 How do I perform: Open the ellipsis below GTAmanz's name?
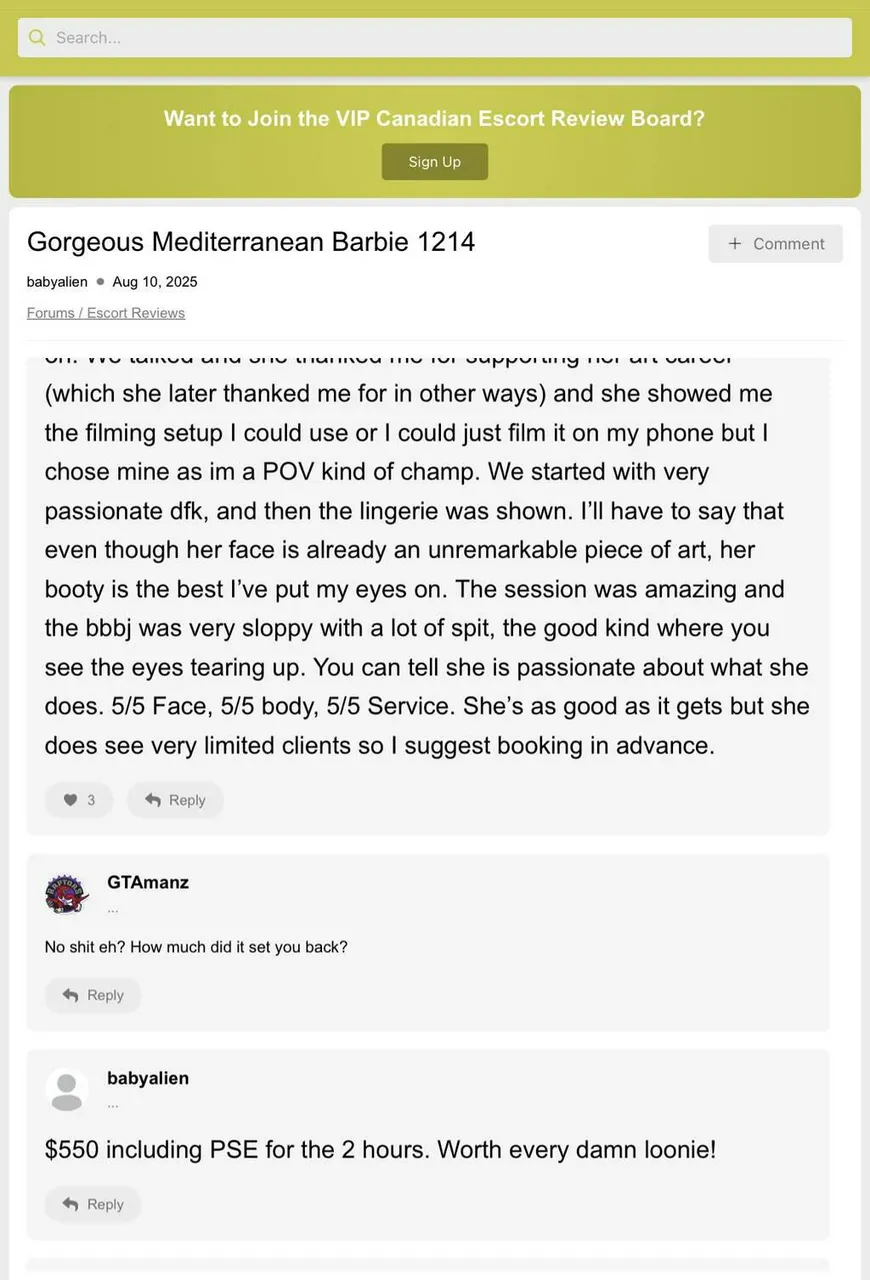pyautogui.click(x=113, y=908)
